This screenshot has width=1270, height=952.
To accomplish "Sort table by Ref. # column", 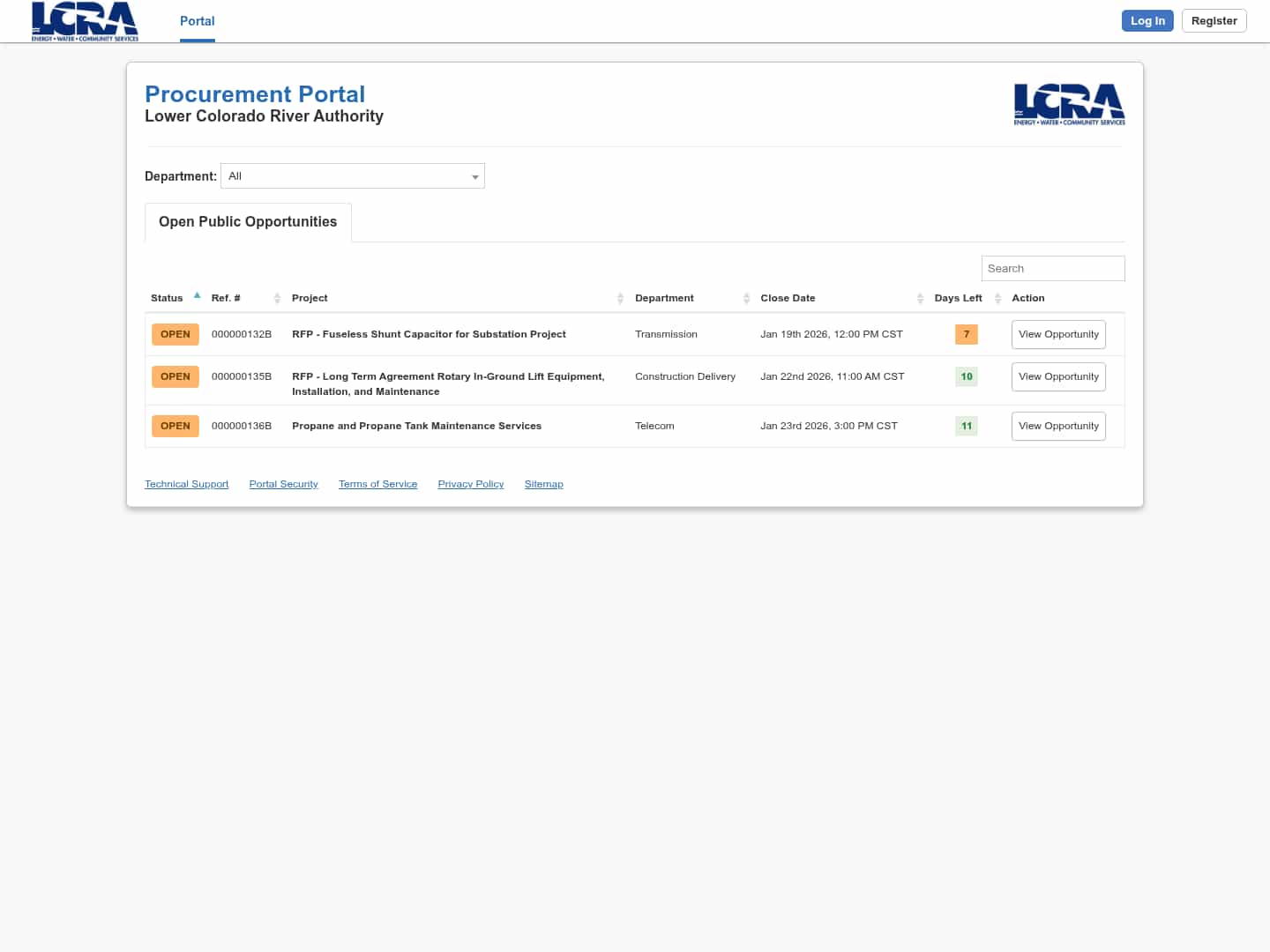I will coord(277,299).
